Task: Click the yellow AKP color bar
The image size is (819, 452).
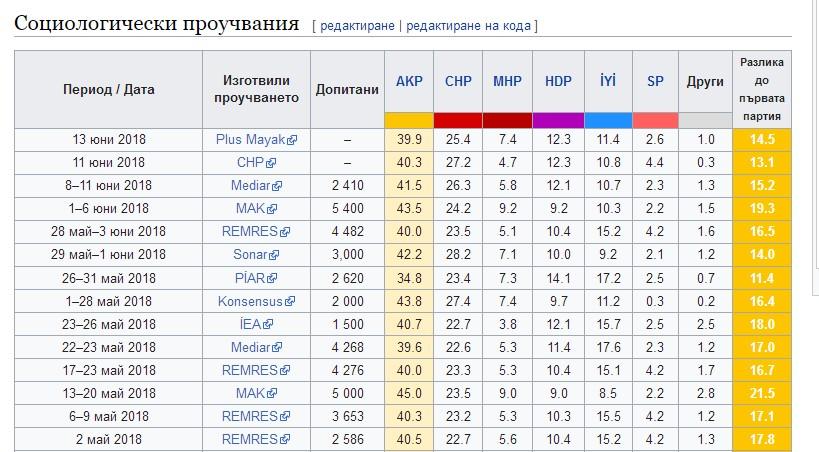Action: click(x=409, y=120)
